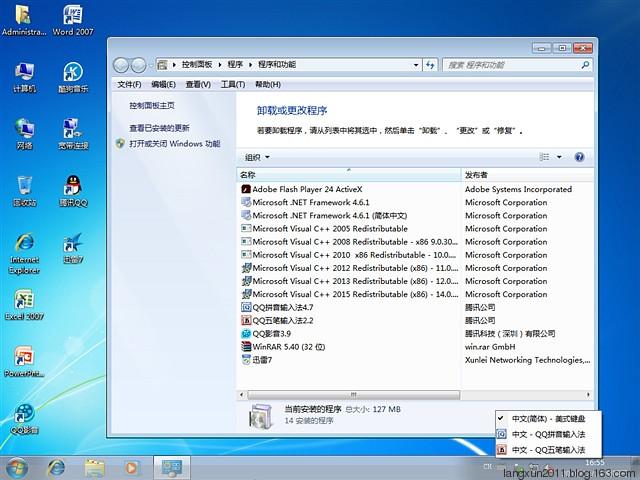This screenshot has height=480, width=640.
Task: Click the help question mark icon
Action: tap(579, 157)
